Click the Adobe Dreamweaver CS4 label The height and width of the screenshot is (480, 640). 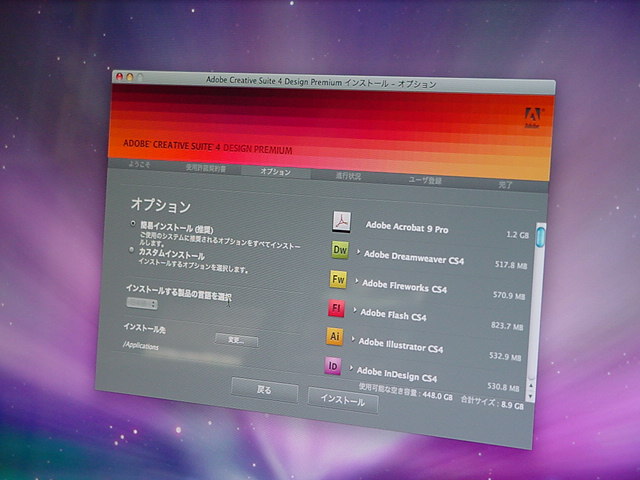tap(414, 257)
